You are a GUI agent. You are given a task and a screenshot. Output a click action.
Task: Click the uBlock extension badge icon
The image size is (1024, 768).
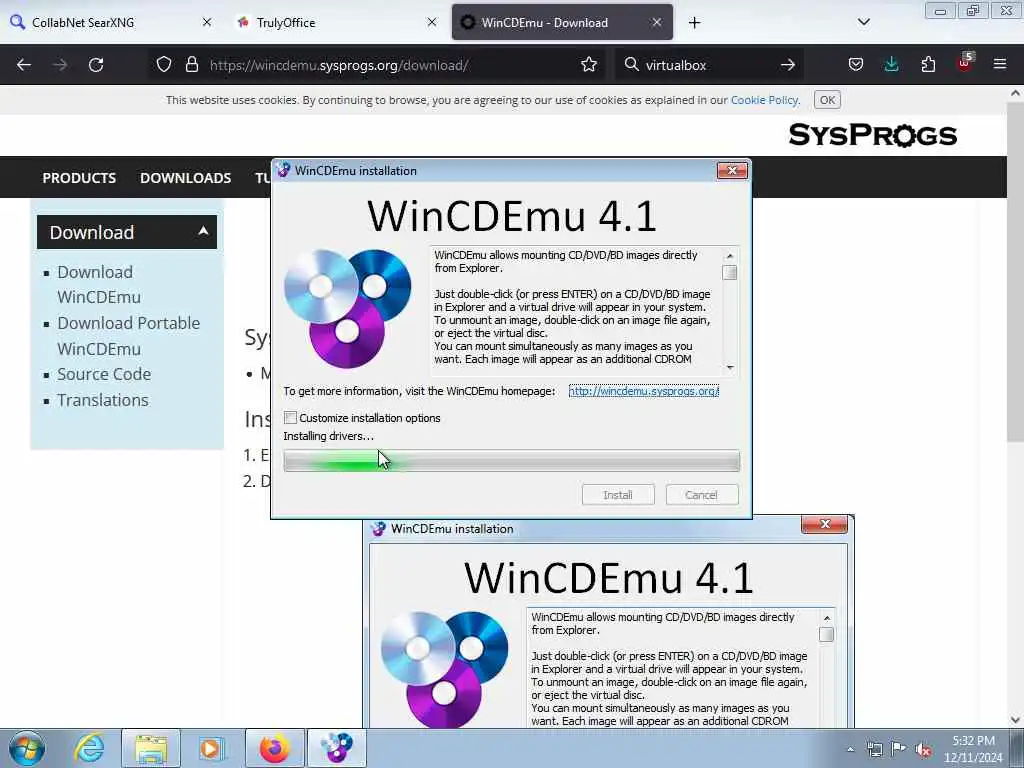coord(965,63)
